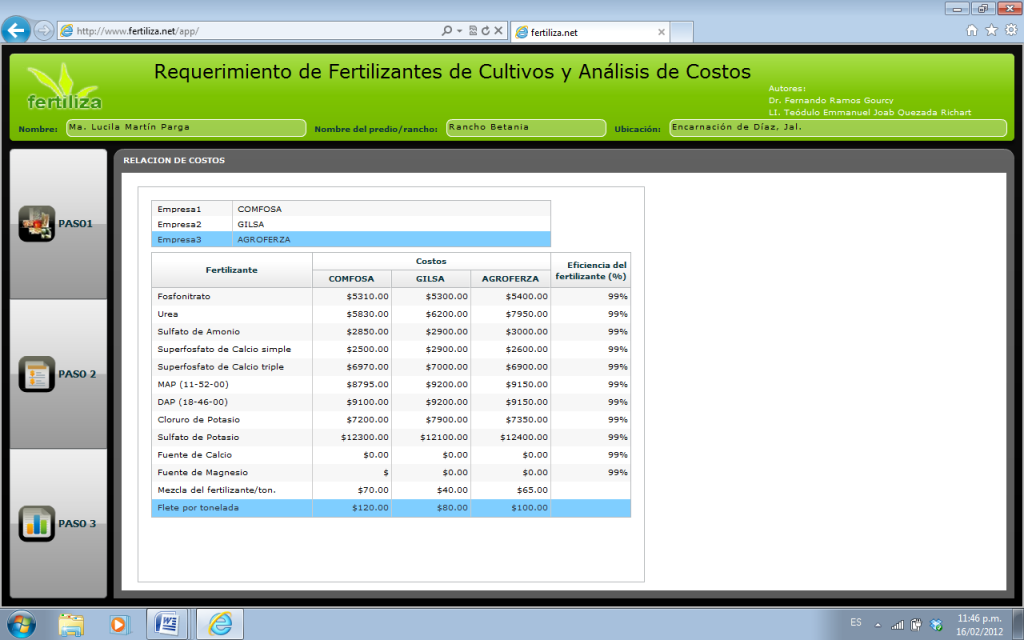Select the DAP (18-46-00) row label
The width and height of the screenshot is (1024, 640).
(193, 402)
